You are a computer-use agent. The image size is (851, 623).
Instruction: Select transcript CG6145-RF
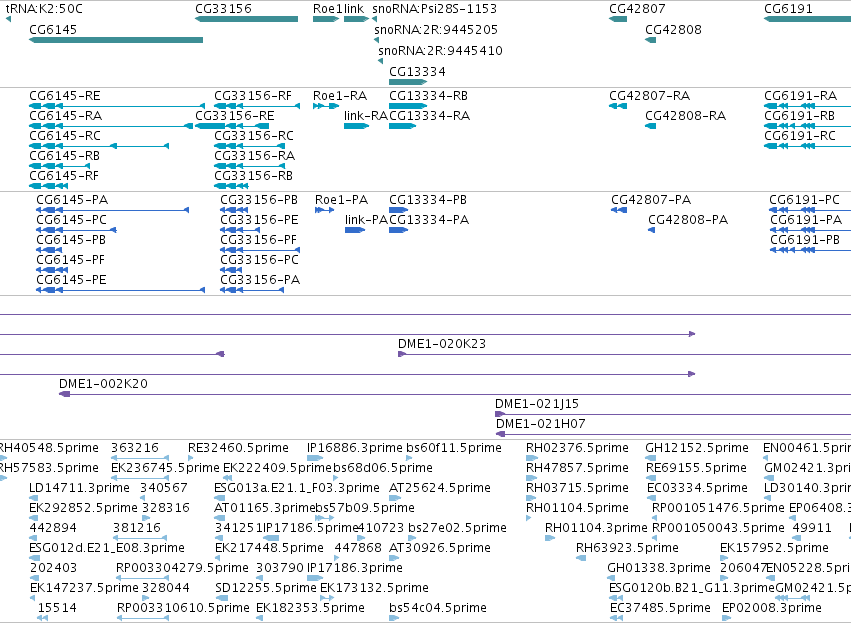tap(49, 186)
